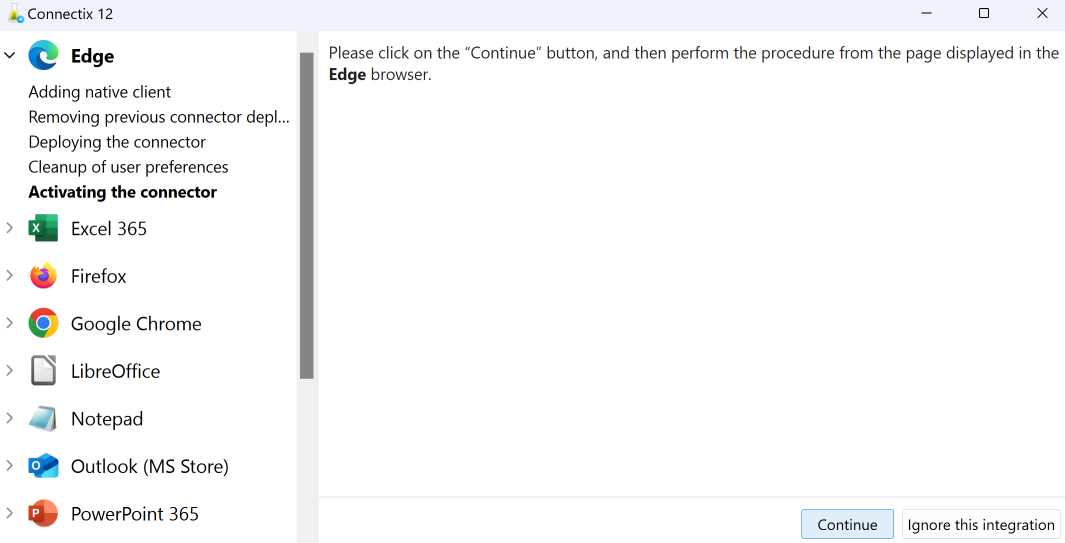Viewport: 1065px width, 543px height.
Task: Click Ignore this integration button
Action: point(981,525)
